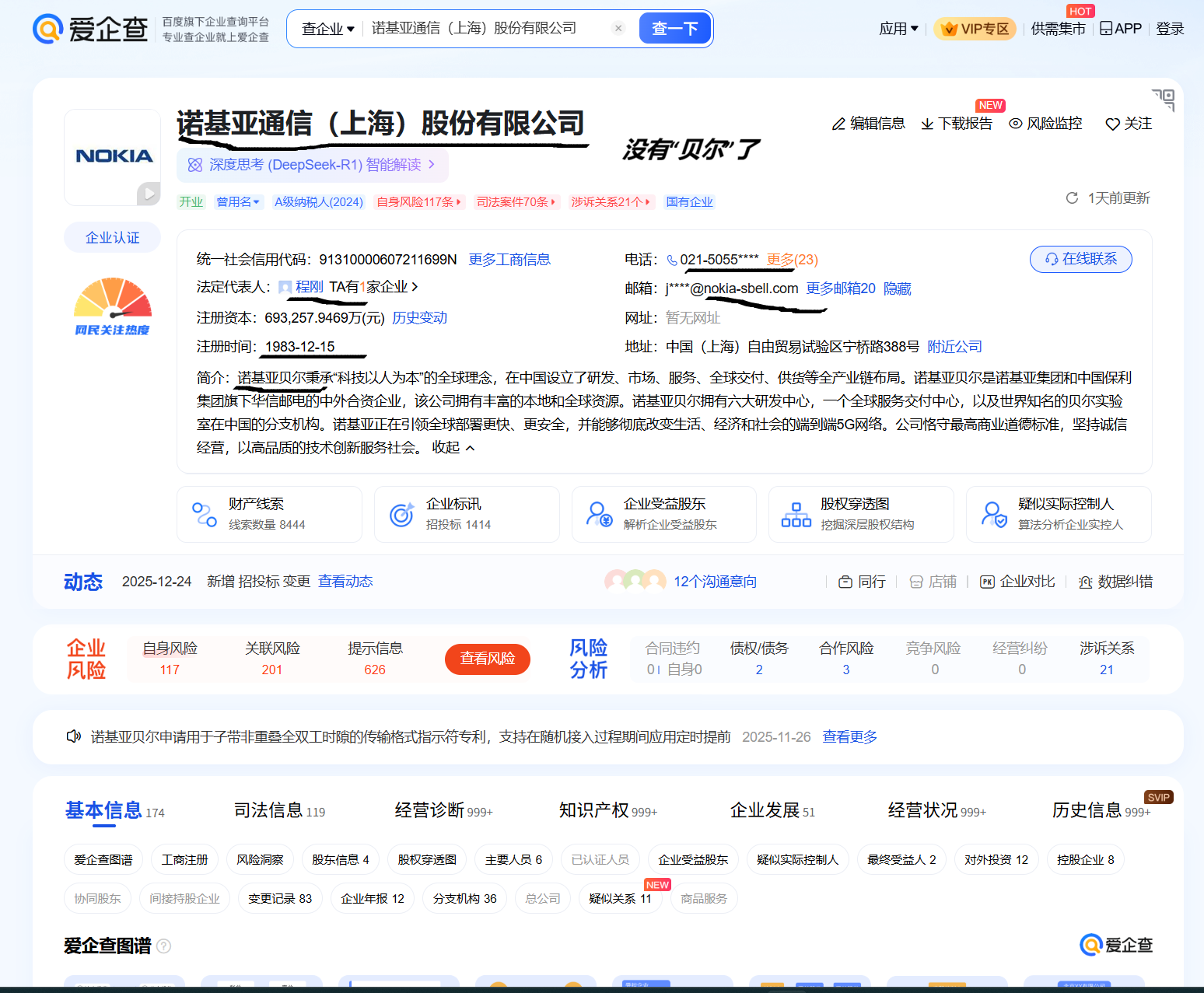Click the clear icon in search box
The width and height of the screenshot is (1204, 993).
pos(618,29)
